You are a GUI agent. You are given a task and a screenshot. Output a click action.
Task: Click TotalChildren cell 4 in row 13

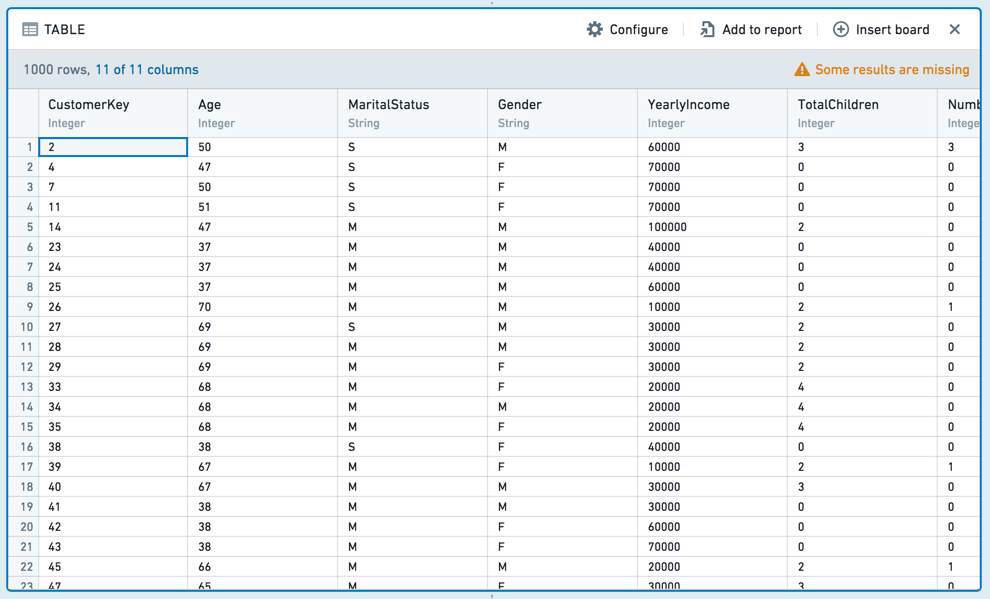862,387
